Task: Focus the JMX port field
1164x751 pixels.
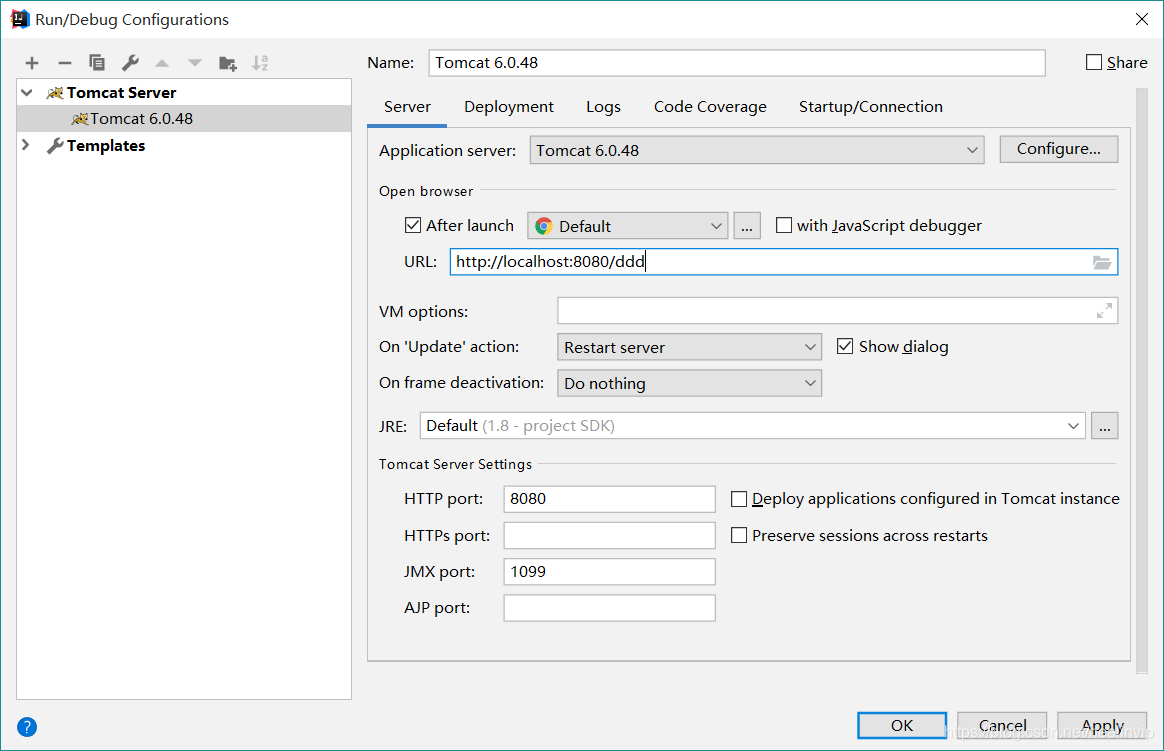Action: tap(609, 571)
